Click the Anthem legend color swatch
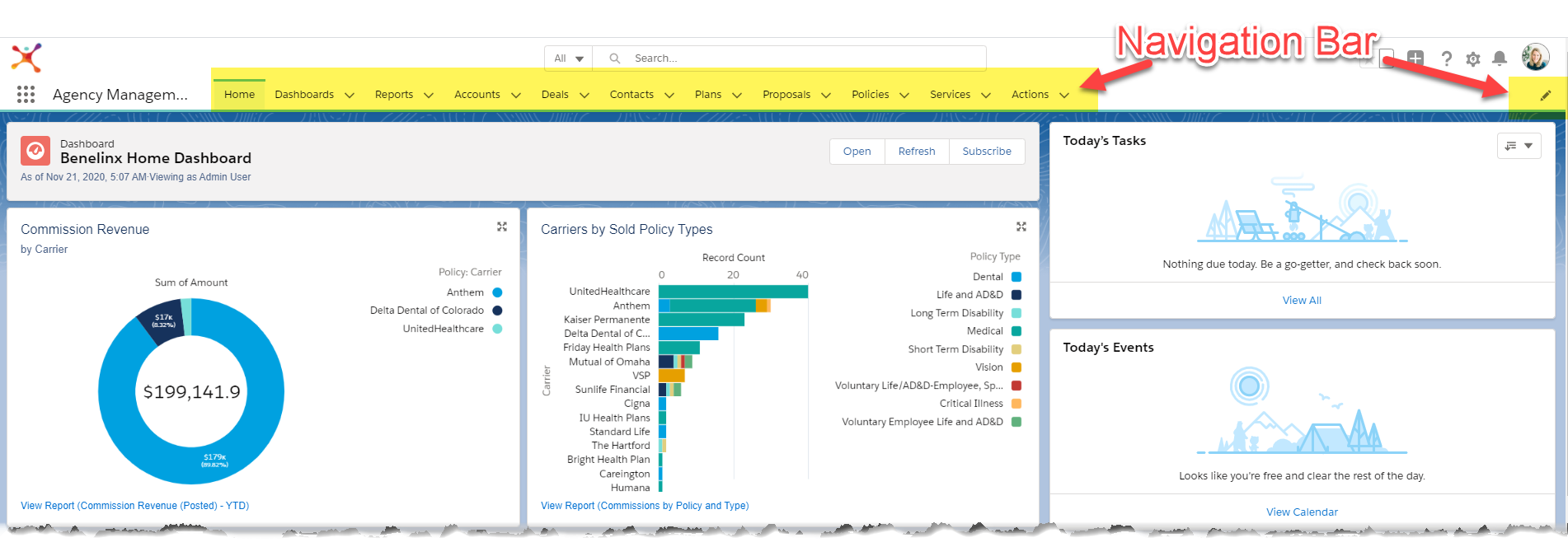Viewport: 1568px width, 547px height. [x=497, y=292]
